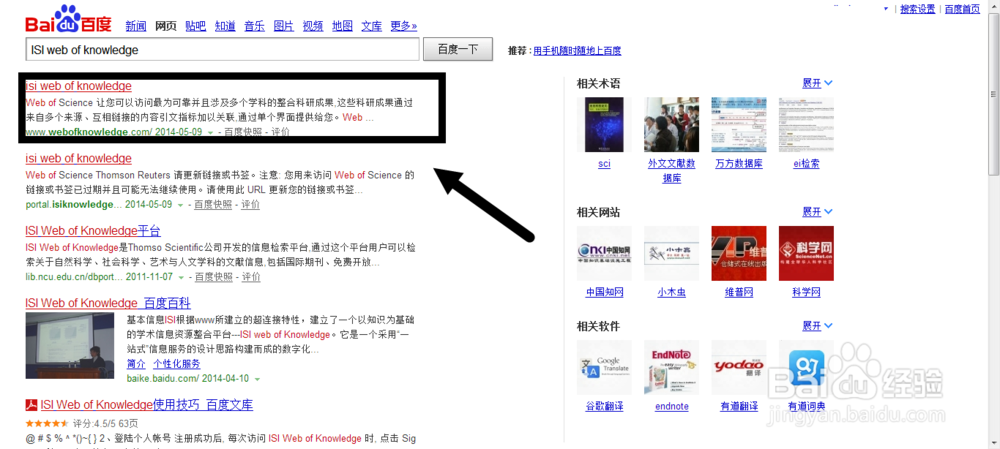1000x449 pixels.
Task: Open 百度快照 for the lib.ncu.edu.cn result
Action: pos(214,277)
